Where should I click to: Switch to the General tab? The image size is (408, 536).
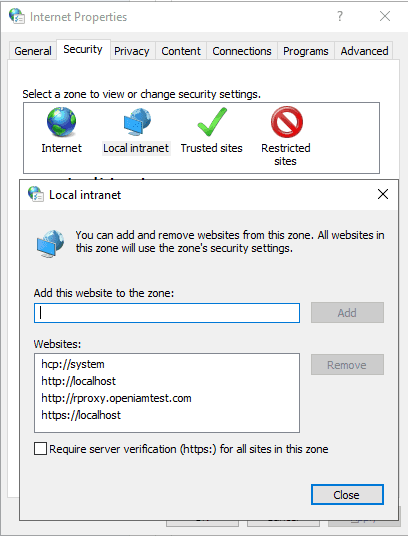[33, 51]
